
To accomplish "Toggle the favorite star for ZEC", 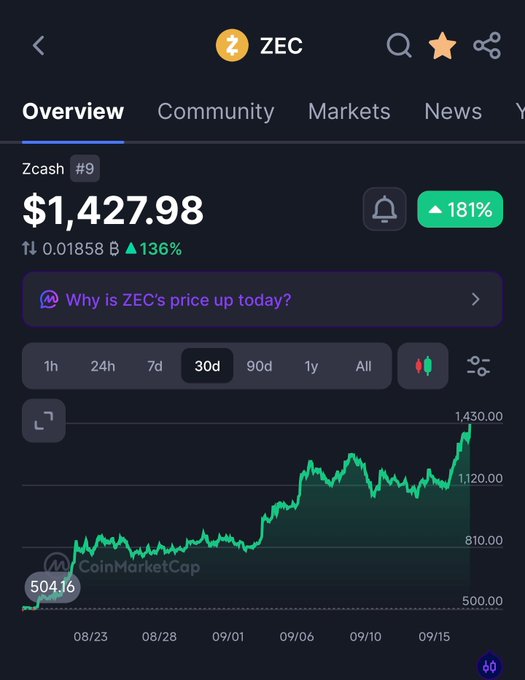I will tap(442, 46).
